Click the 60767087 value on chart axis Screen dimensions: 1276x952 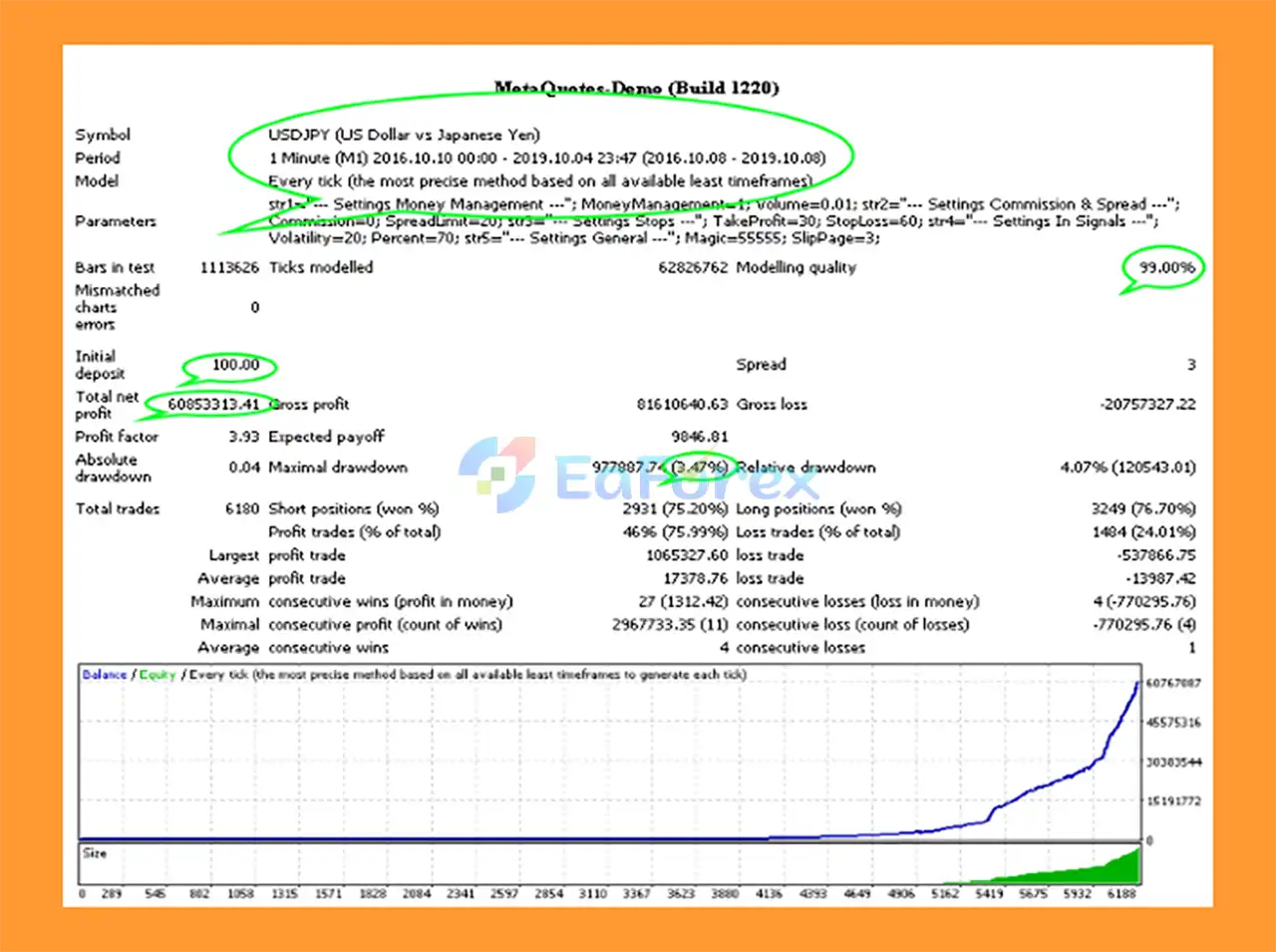click(1173, 683)
